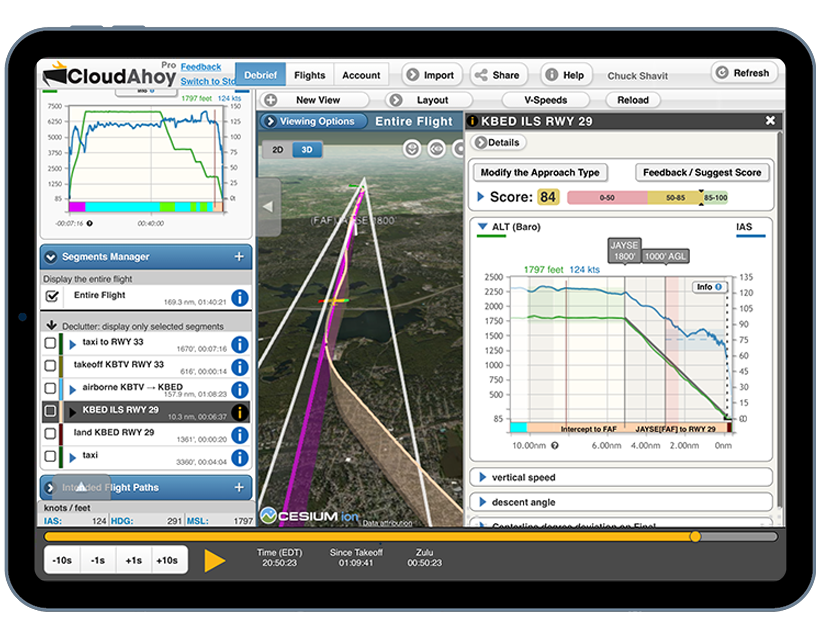Click info icon on KBED ILS RWY 29 title
Screen dimensions: 821x638
472,122
